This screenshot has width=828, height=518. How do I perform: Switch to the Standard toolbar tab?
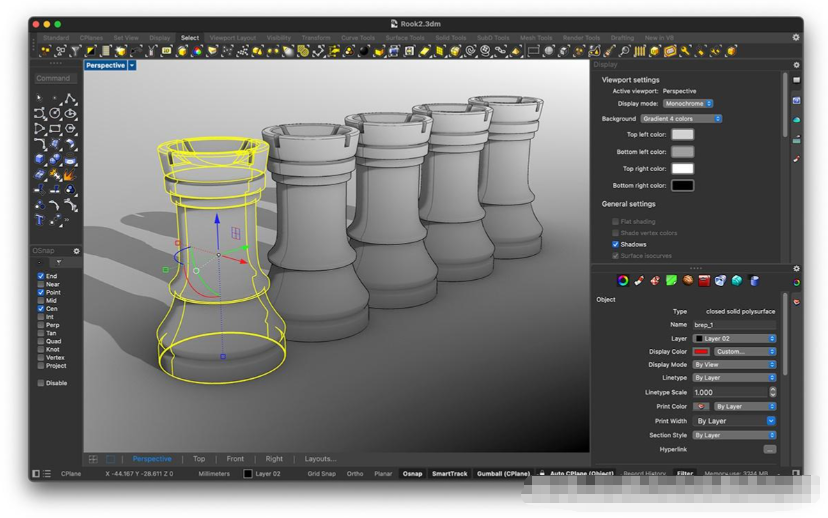(56, 37)
